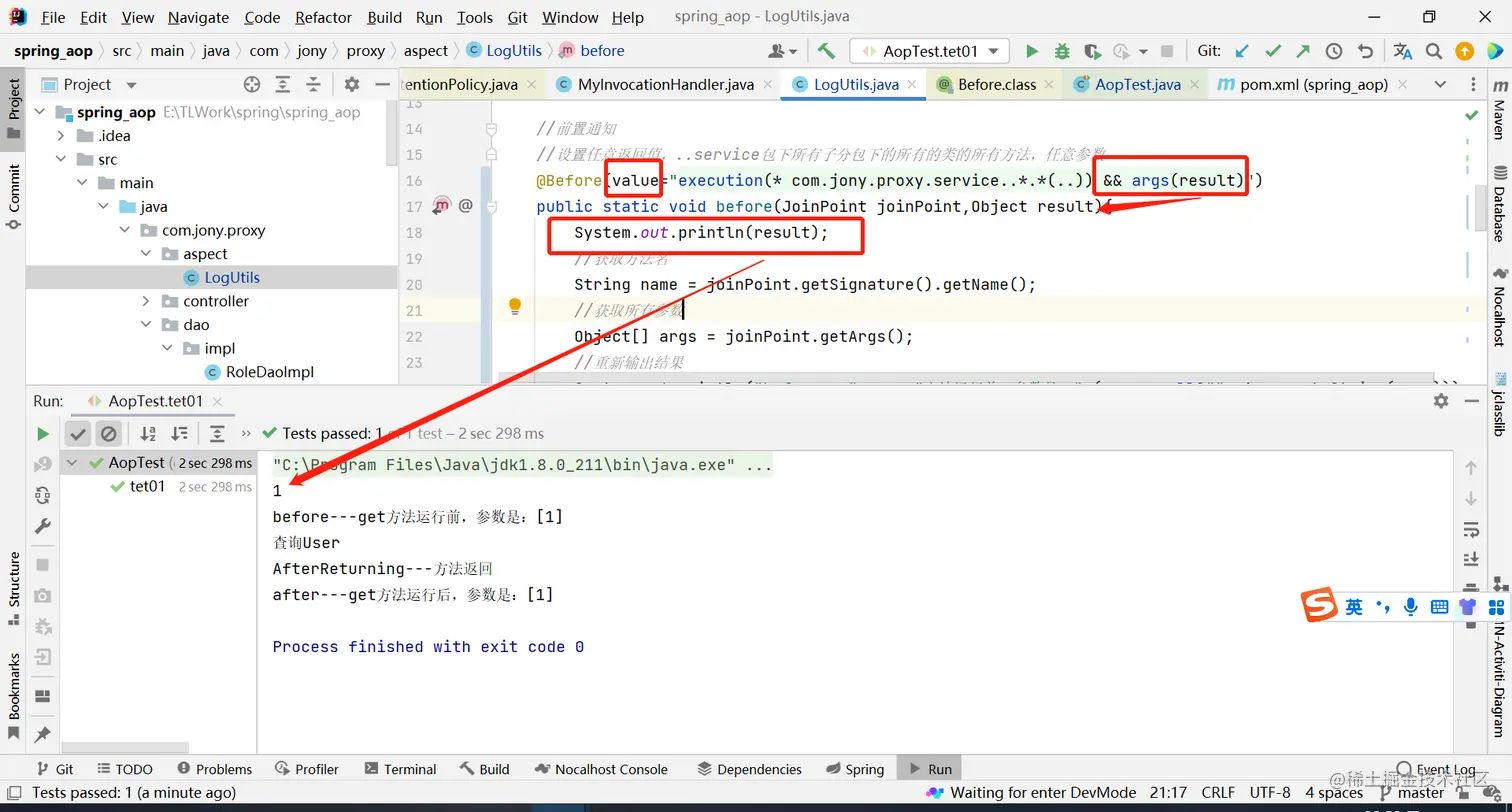Expand the .idea folder
This screenshot has width=1512, height=812.
coord(61,136)
